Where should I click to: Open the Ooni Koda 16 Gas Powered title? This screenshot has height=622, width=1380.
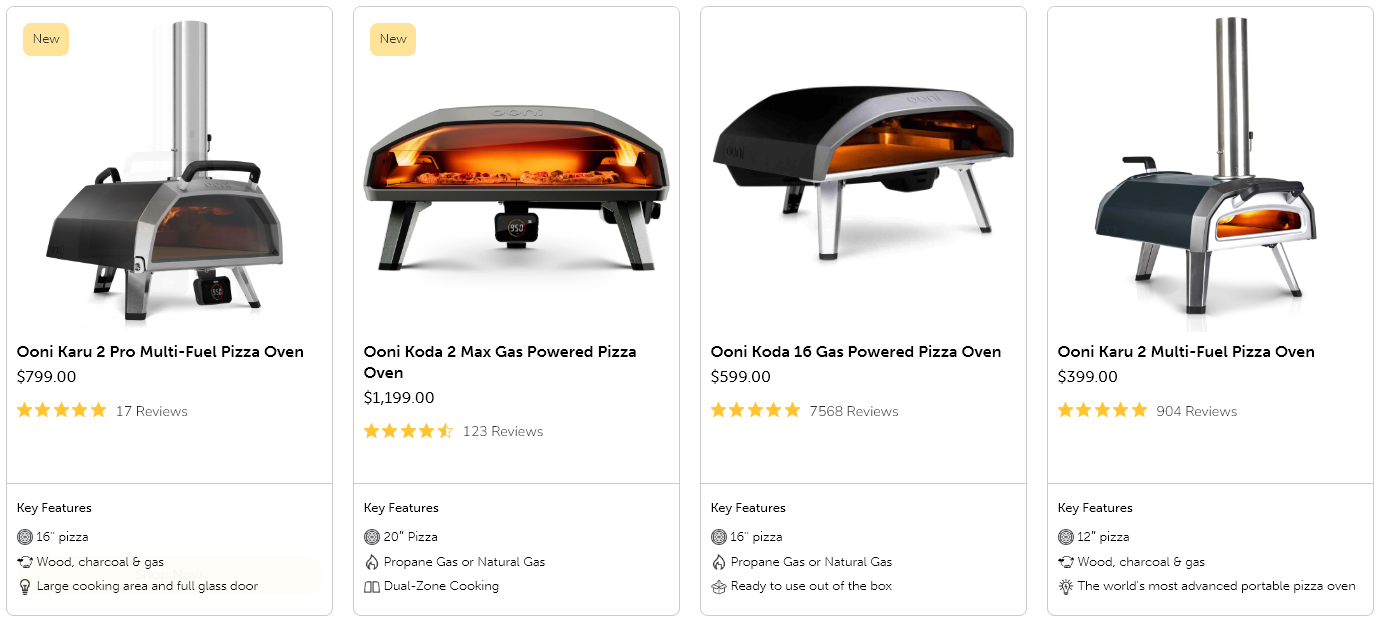pos(856,352)
